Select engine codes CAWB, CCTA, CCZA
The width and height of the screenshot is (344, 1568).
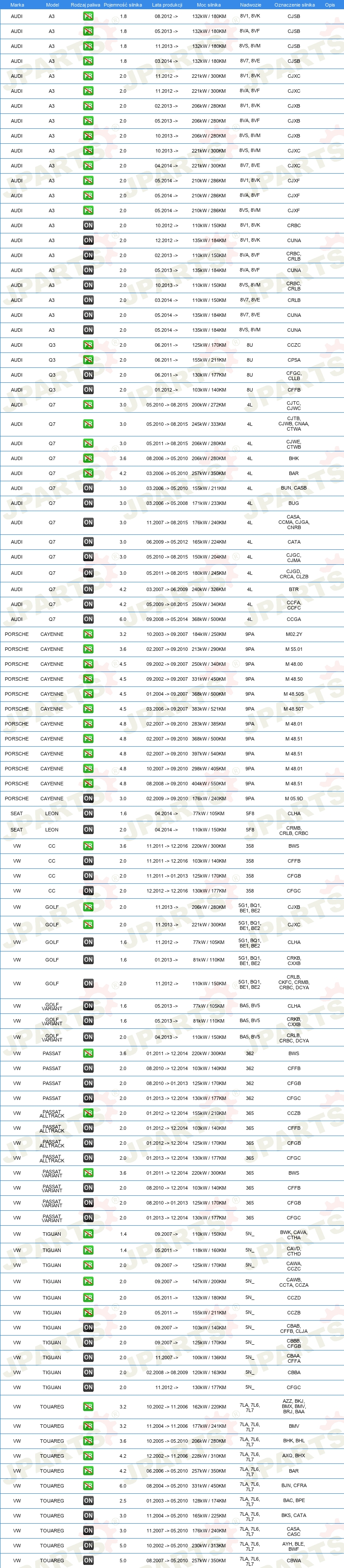[x=294, y=1282]
